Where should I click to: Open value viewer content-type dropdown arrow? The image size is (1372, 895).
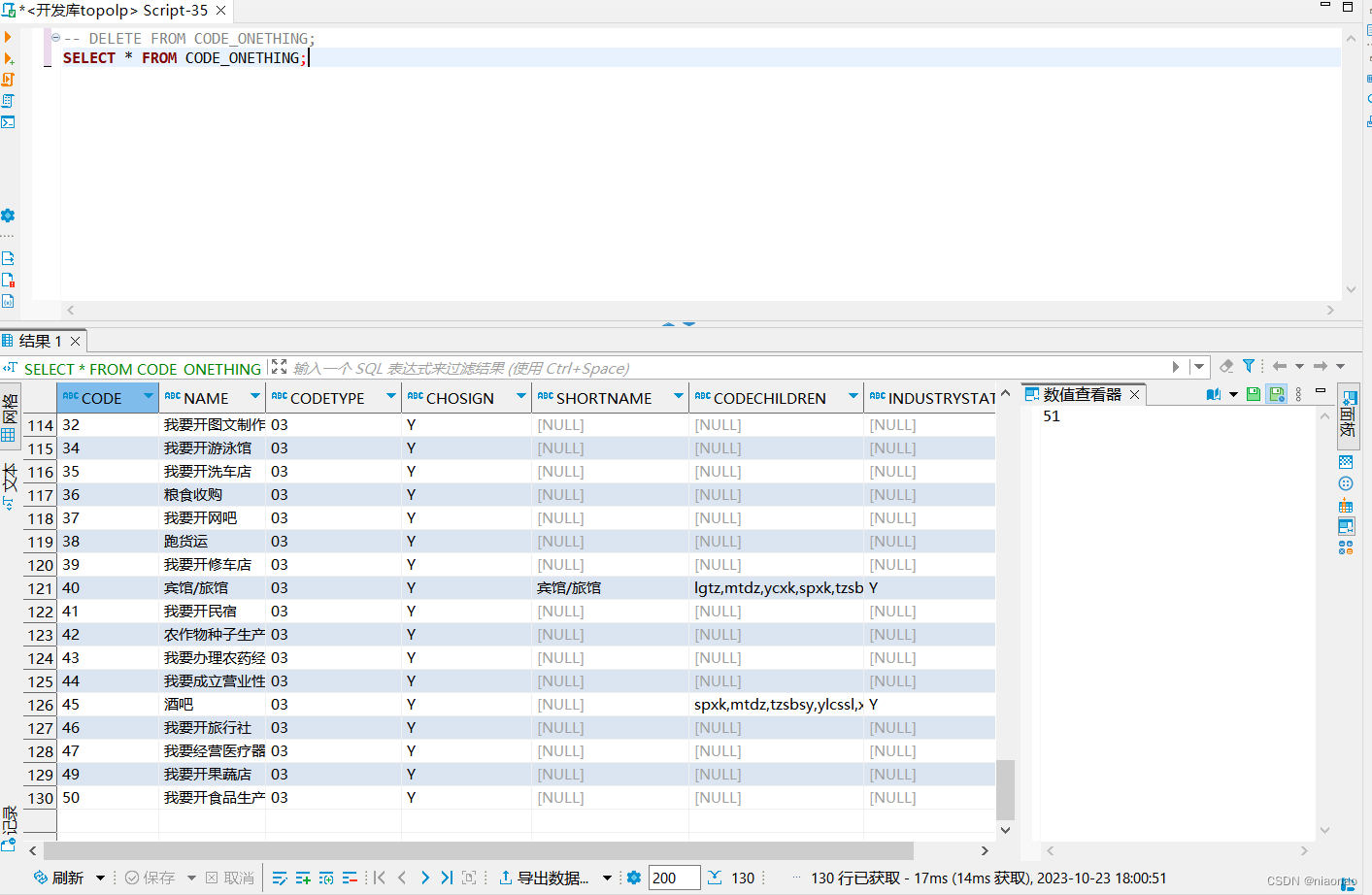tap(1233, 394)
